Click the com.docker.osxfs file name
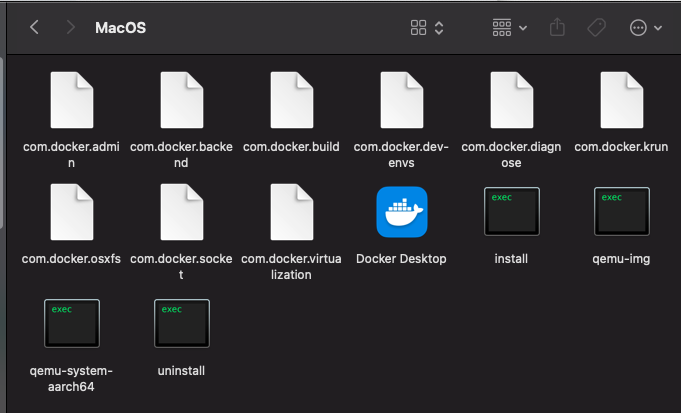 coord(71,259)
